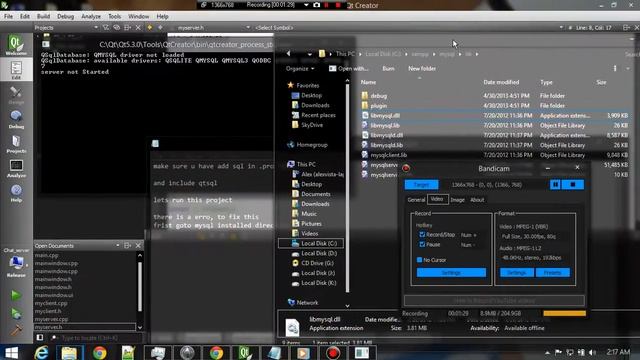Toggle the Record/Stop hotkey checkbox
640x360 pixels.
(422, 235)
